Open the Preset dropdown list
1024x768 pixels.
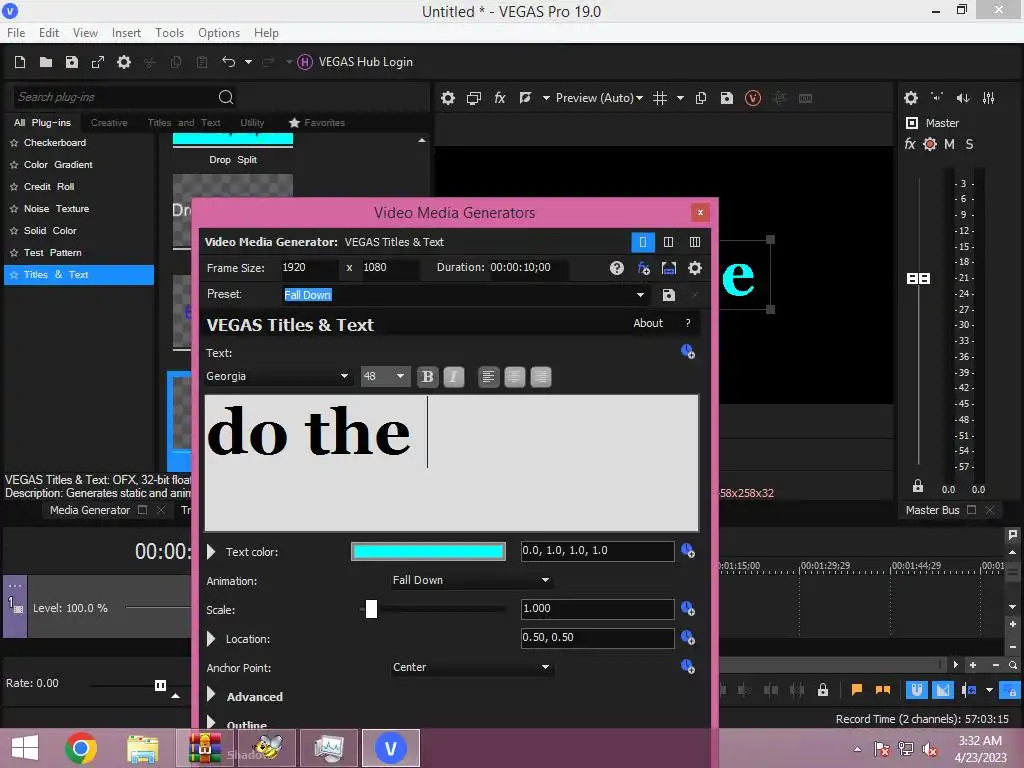pos(640,295)
